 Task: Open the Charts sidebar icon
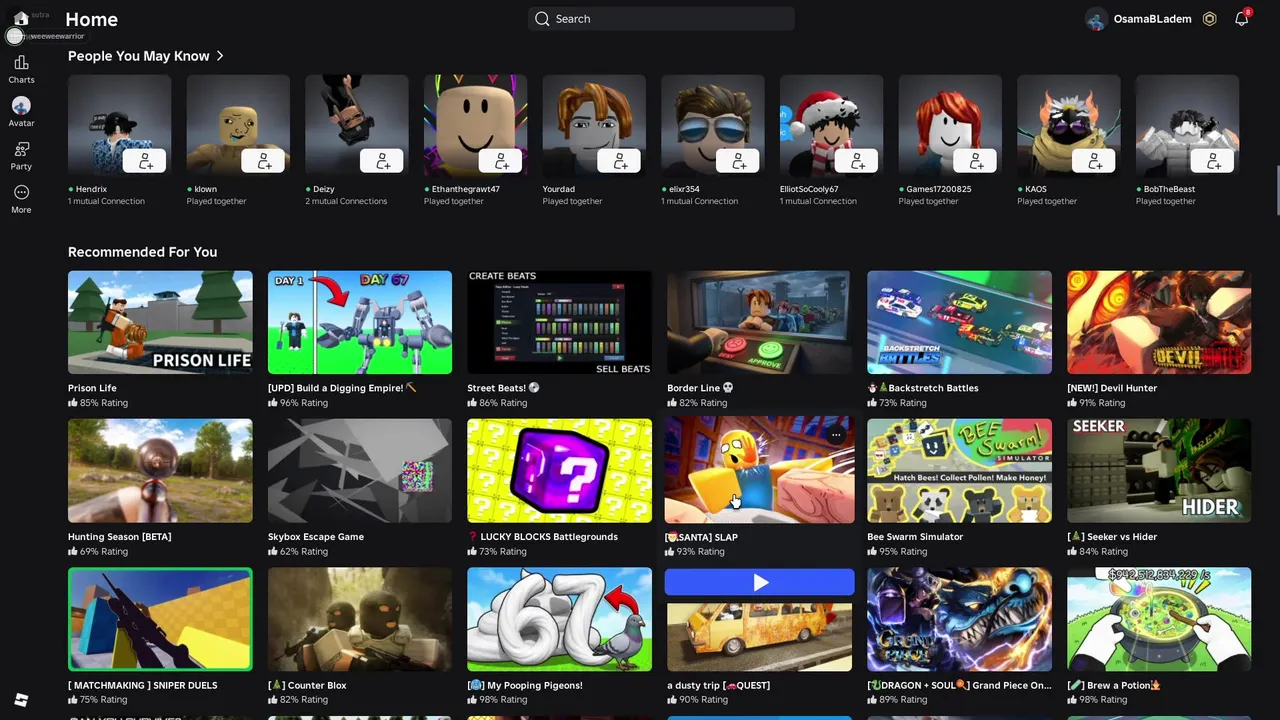tap(21, 69)
